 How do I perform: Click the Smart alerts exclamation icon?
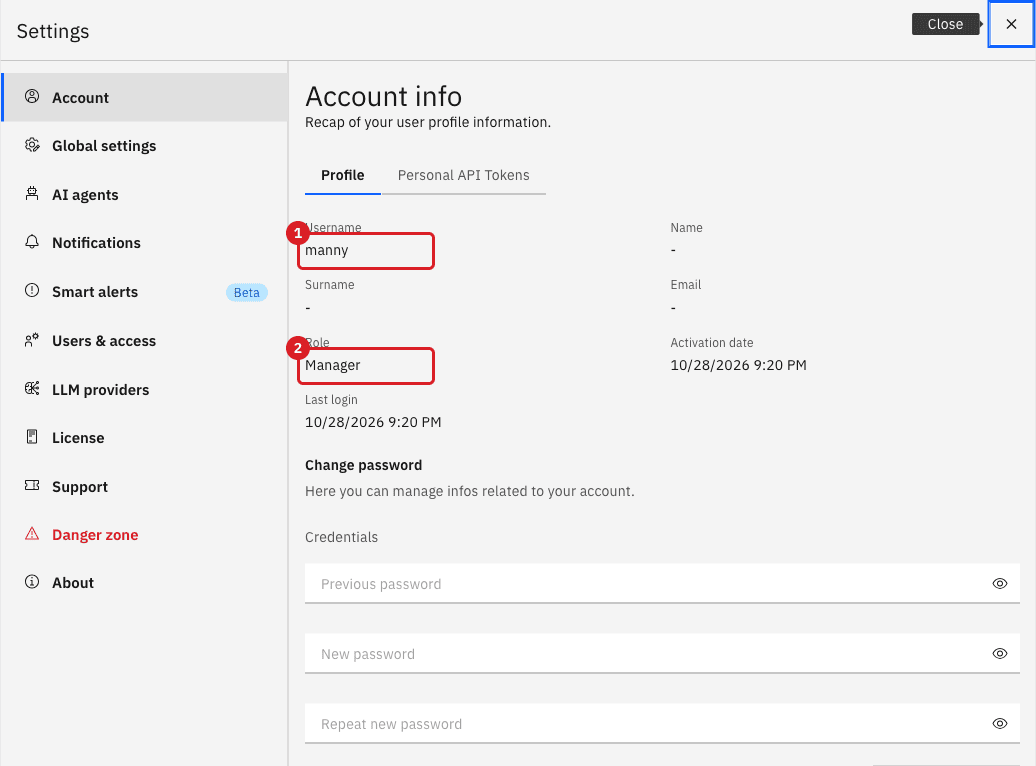coord(32,291)
